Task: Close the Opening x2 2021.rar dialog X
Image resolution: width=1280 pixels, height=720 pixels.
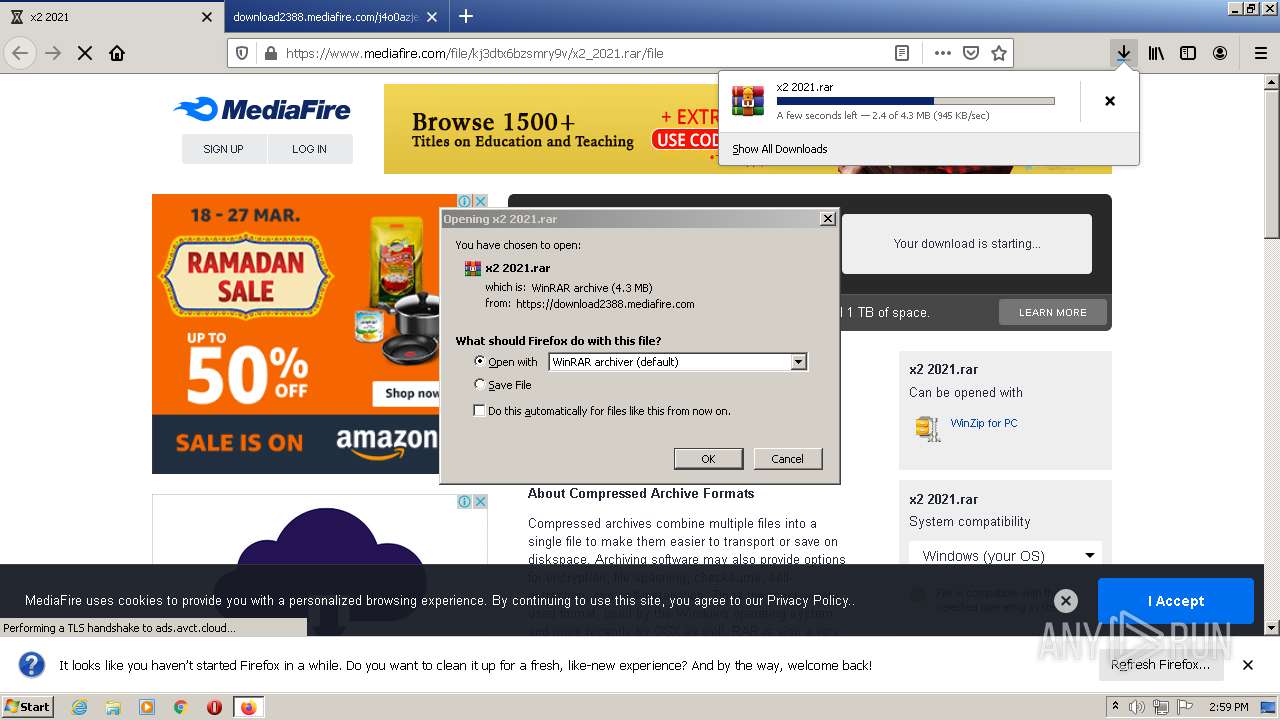Action: 827,219
